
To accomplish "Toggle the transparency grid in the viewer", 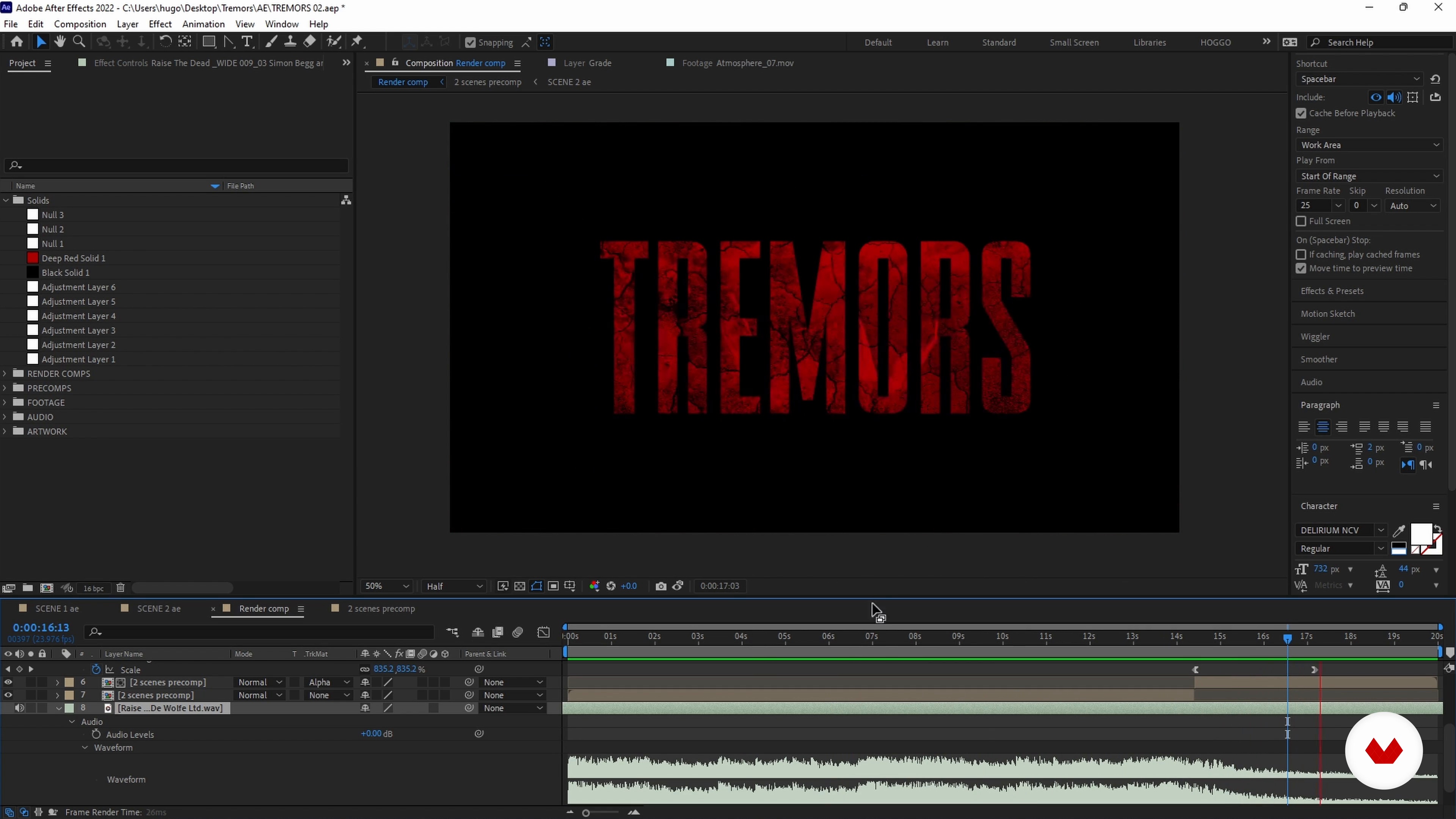I will [x=519, y=586].
